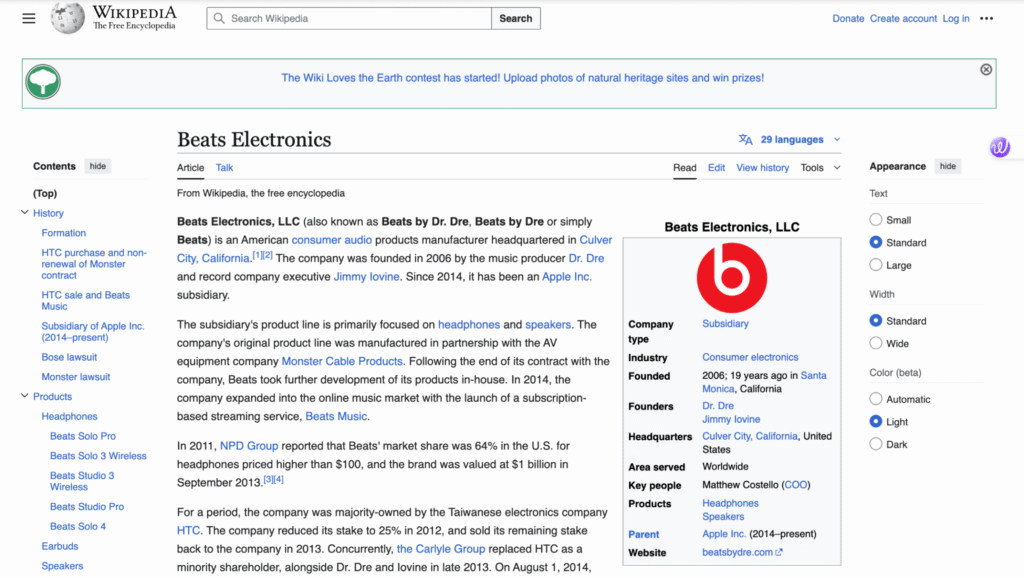Screen dimensions: 1024x578
Task: Collapse the Products section in contents
Action: [x=25, y=396]
